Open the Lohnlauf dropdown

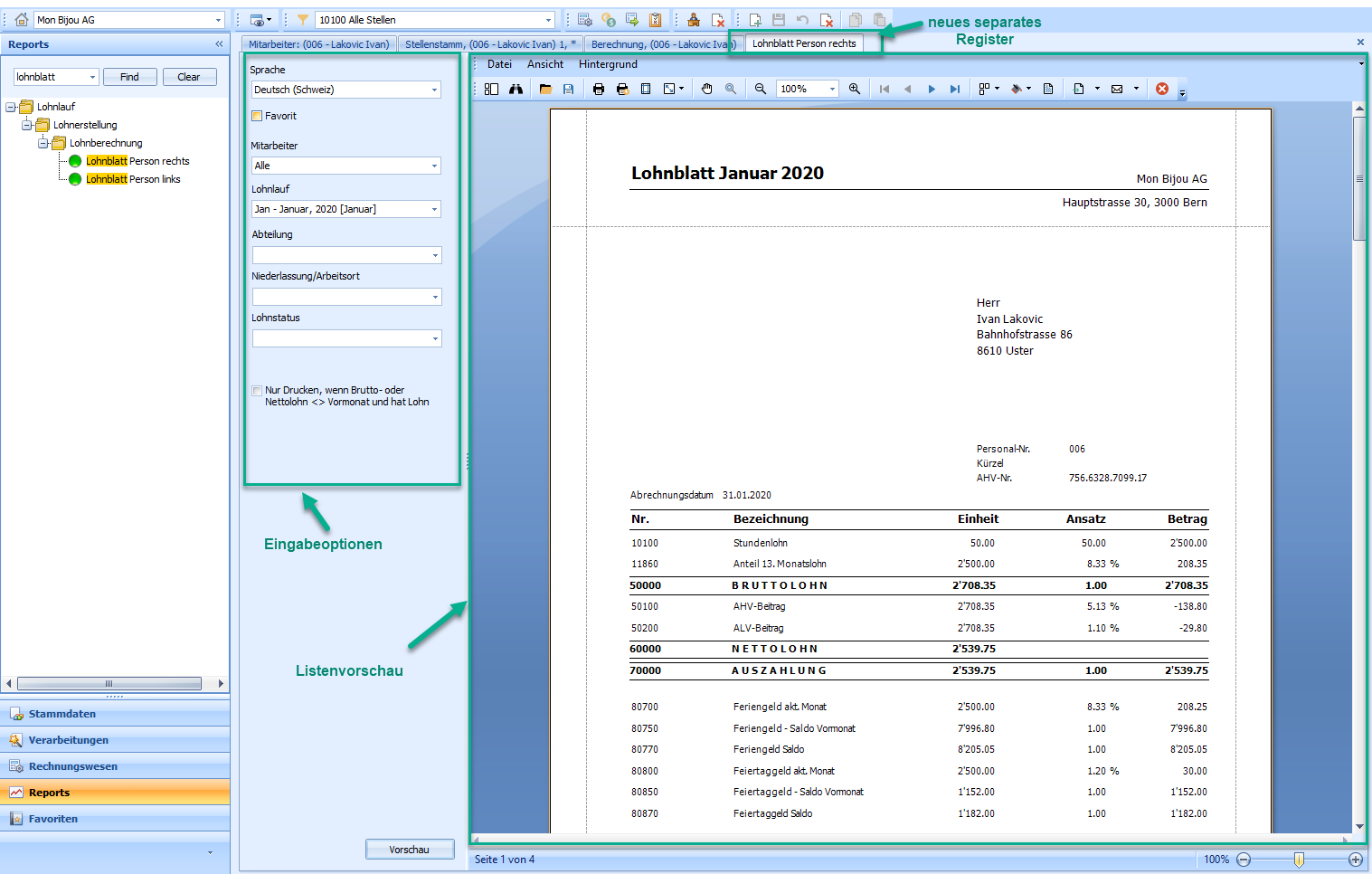point(434,209)
